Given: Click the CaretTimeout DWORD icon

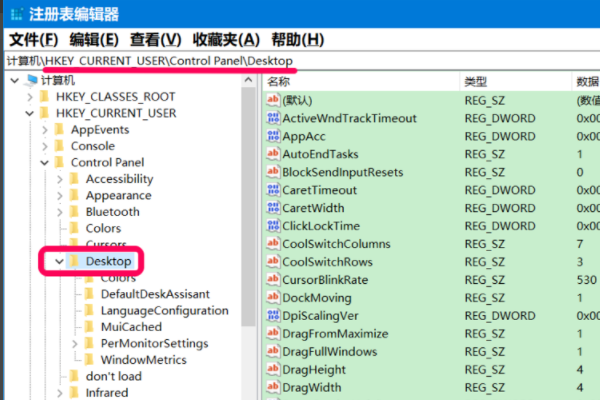Looking at the screenshot, I should pyautogui.click(x=273, y=190).
